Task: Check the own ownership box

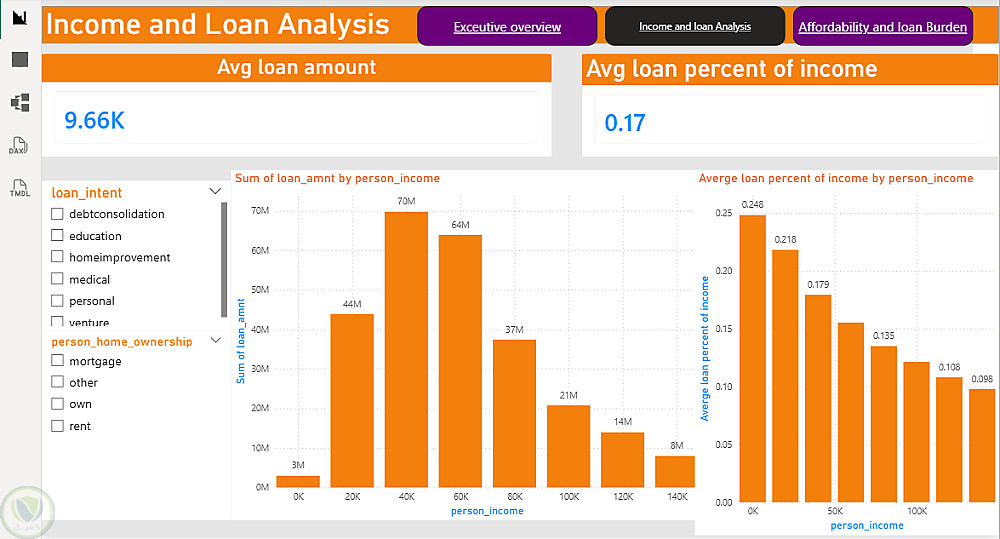Action: 57,404
